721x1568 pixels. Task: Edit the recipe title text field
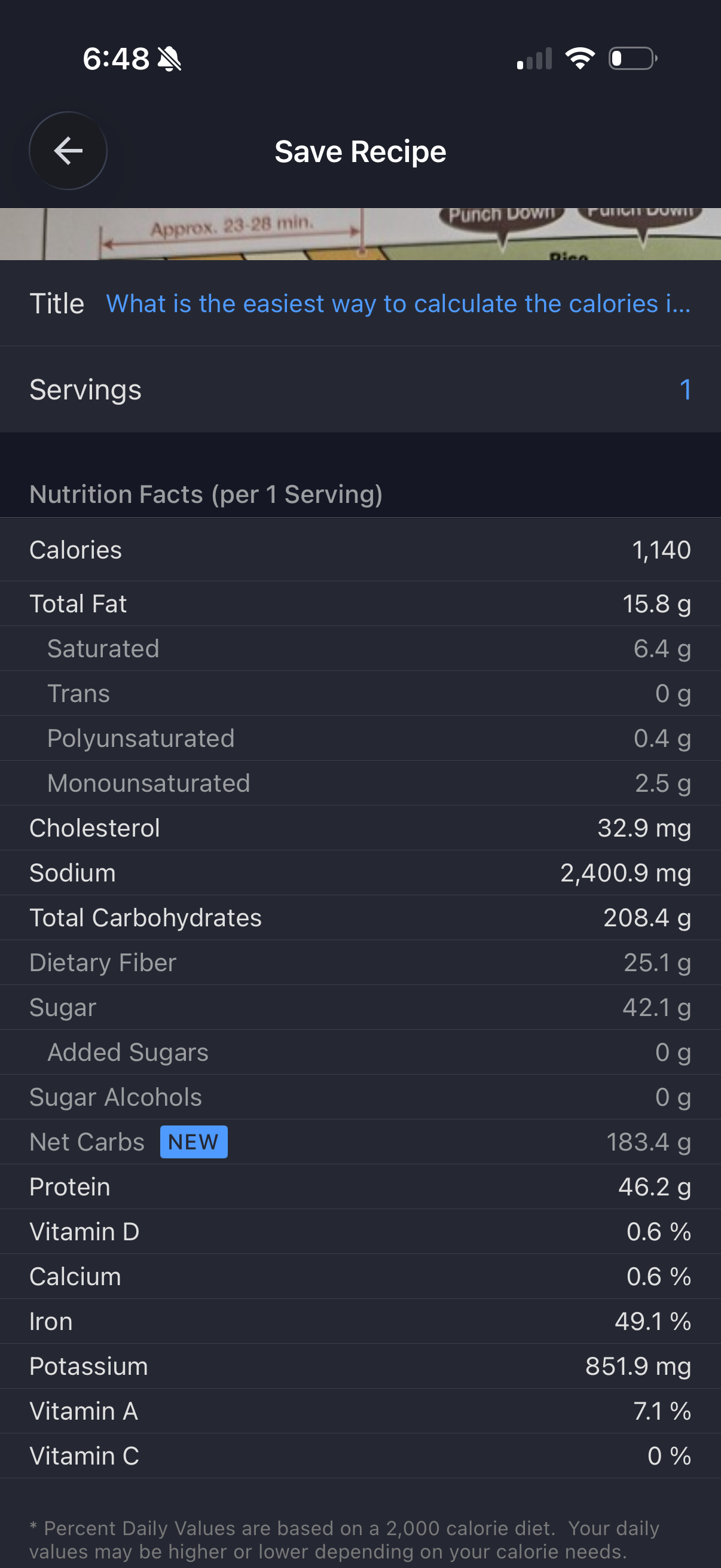[x=399, y=303]
